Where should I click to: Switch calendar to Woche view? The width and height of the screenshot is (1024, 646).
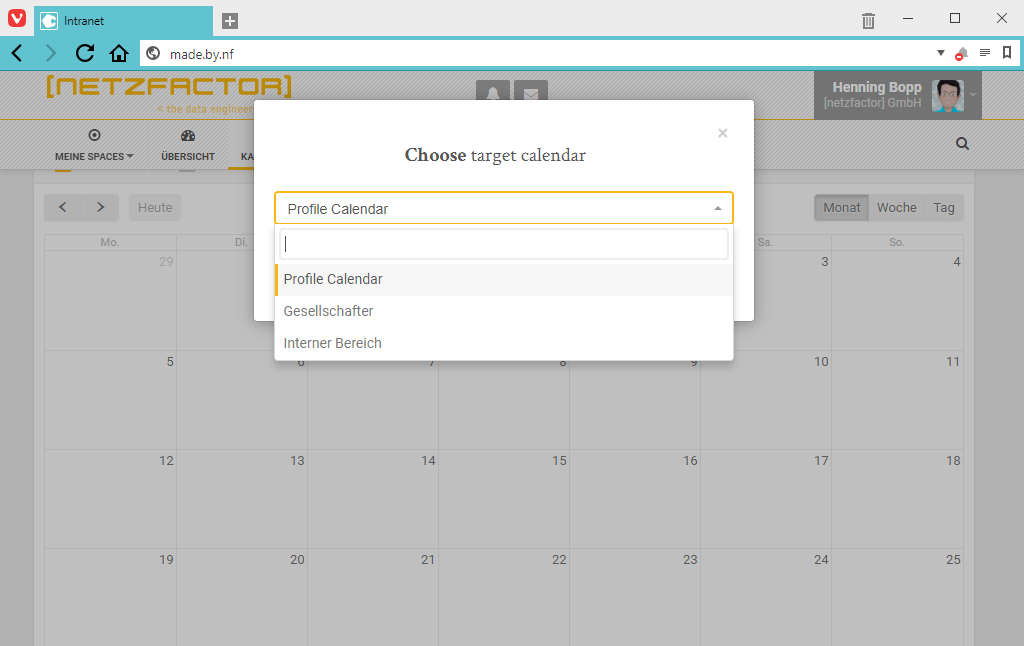click(x=897, y=208)
